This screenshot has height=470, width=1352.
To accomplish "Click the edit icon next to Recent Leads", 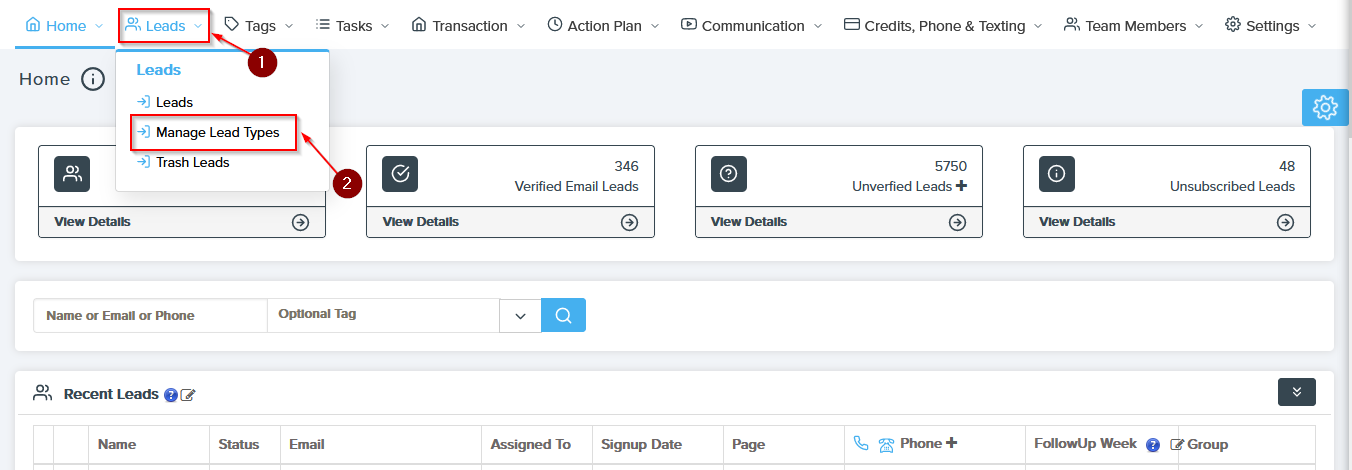I will pyautogui.click(x=188, y=395).
